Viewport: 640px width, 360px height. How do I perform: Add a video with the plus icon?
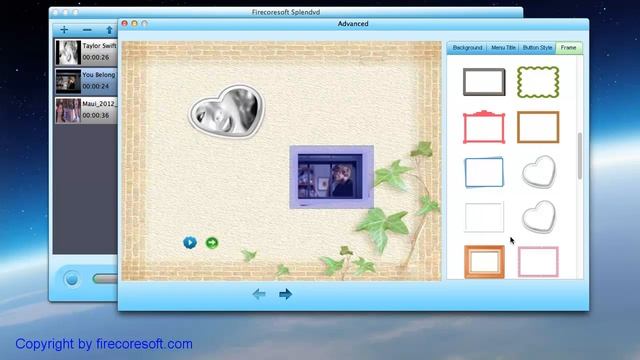tap(64, 30)
